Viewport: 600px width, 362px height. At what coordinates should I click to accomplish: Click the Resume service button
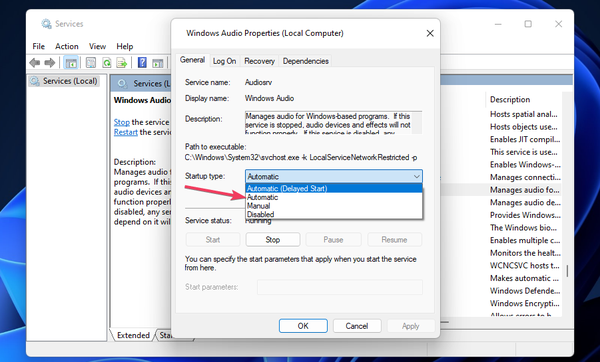[x=394, y=240]
